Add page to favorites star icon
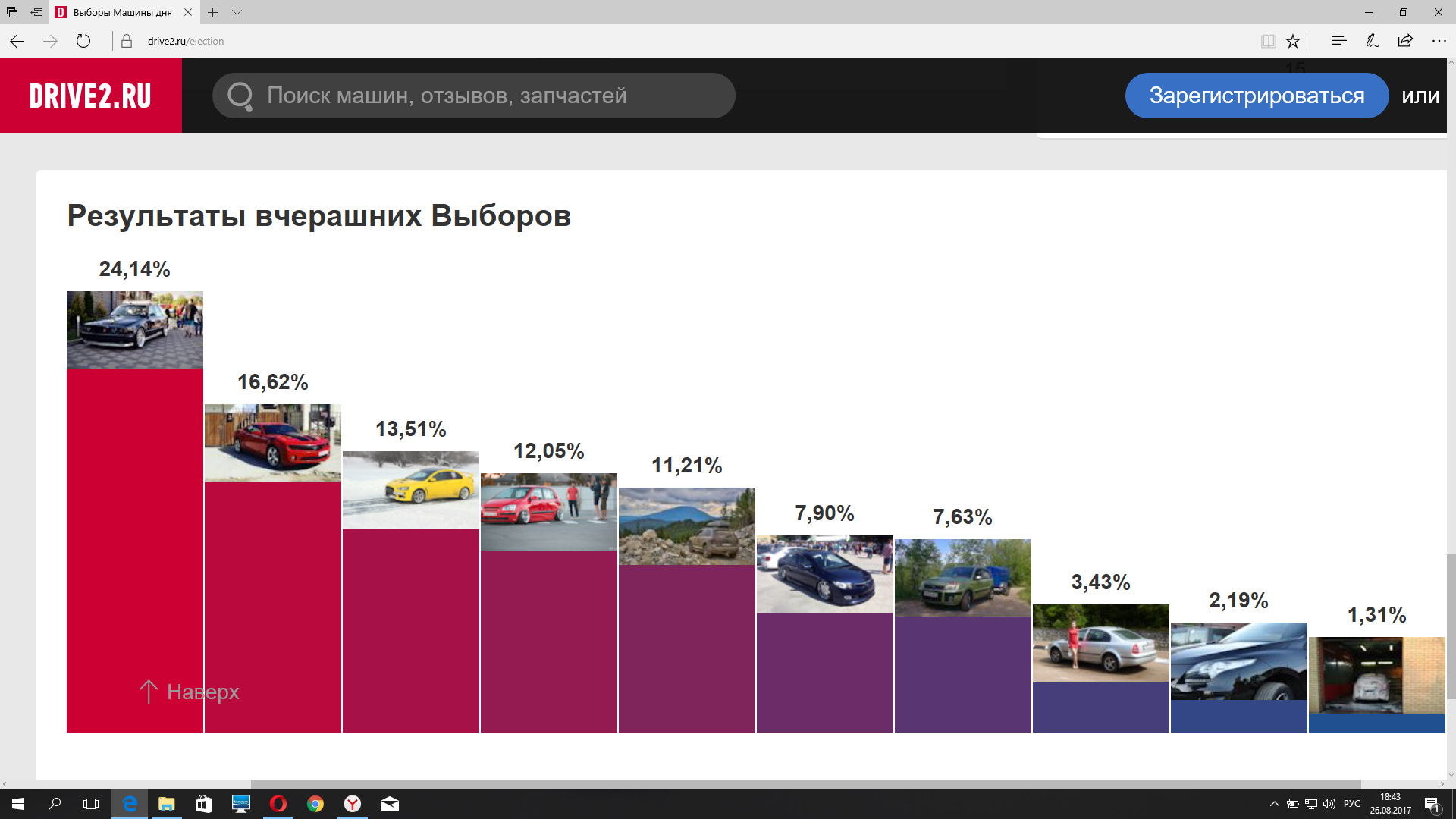Viewport: 1456px width, 819px height. pyautogui.click(x=1293, y=41)
